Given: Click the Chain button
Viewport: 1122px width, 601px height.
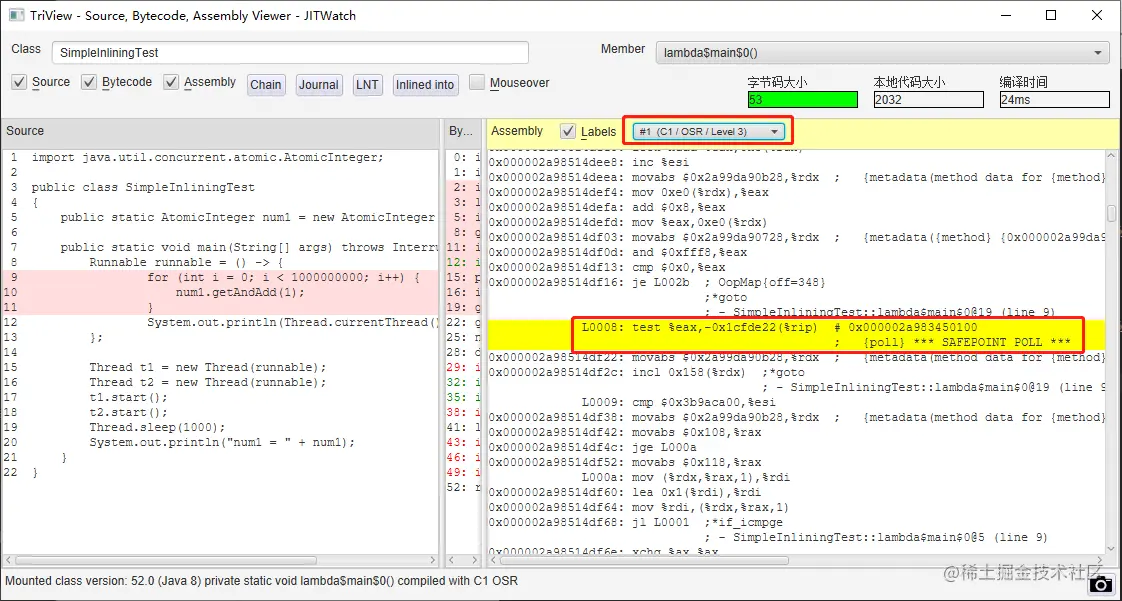Looking at the screenshot, I should pyautogui.click(x=265, y=84).
